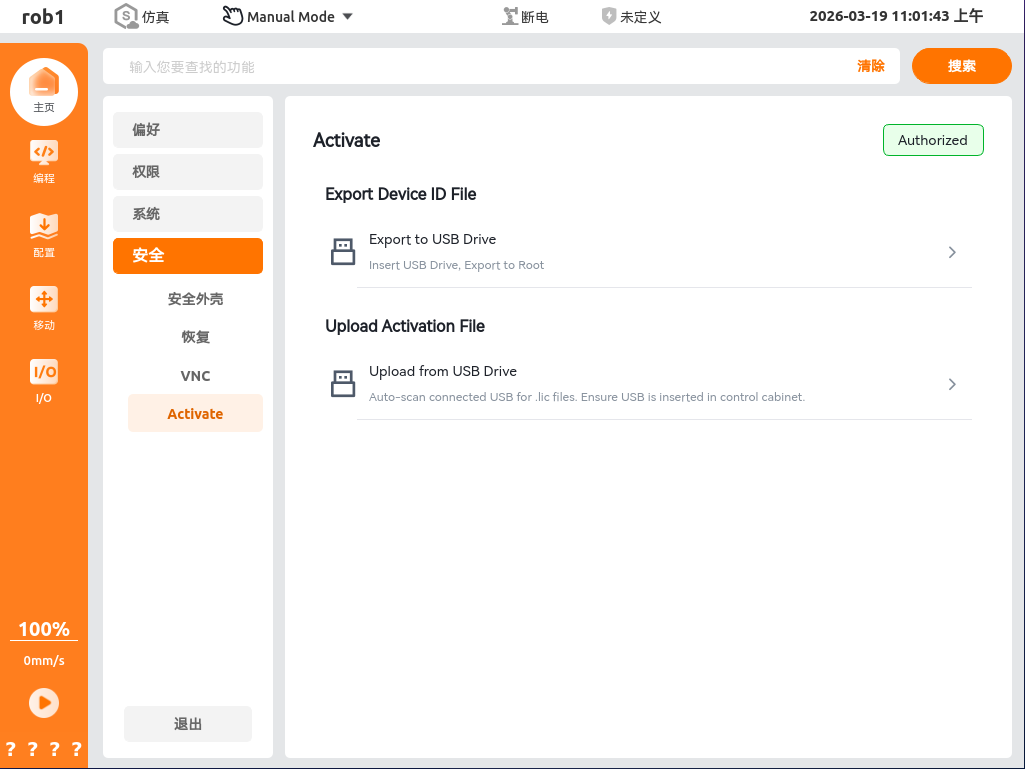The width and height of the screenshot is (1025, 769).
Task: Click the 仿真 simulation status icon
Action: 126,16
